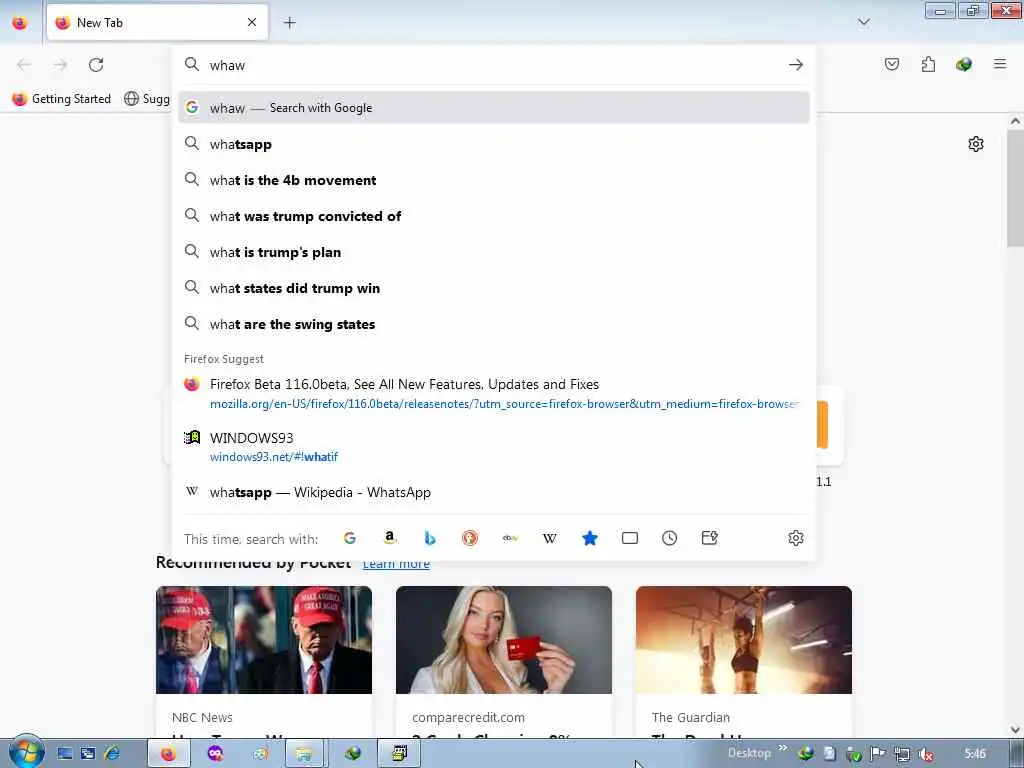
Task: Click the Action Center flag tray icon
Action: point(877,754)
